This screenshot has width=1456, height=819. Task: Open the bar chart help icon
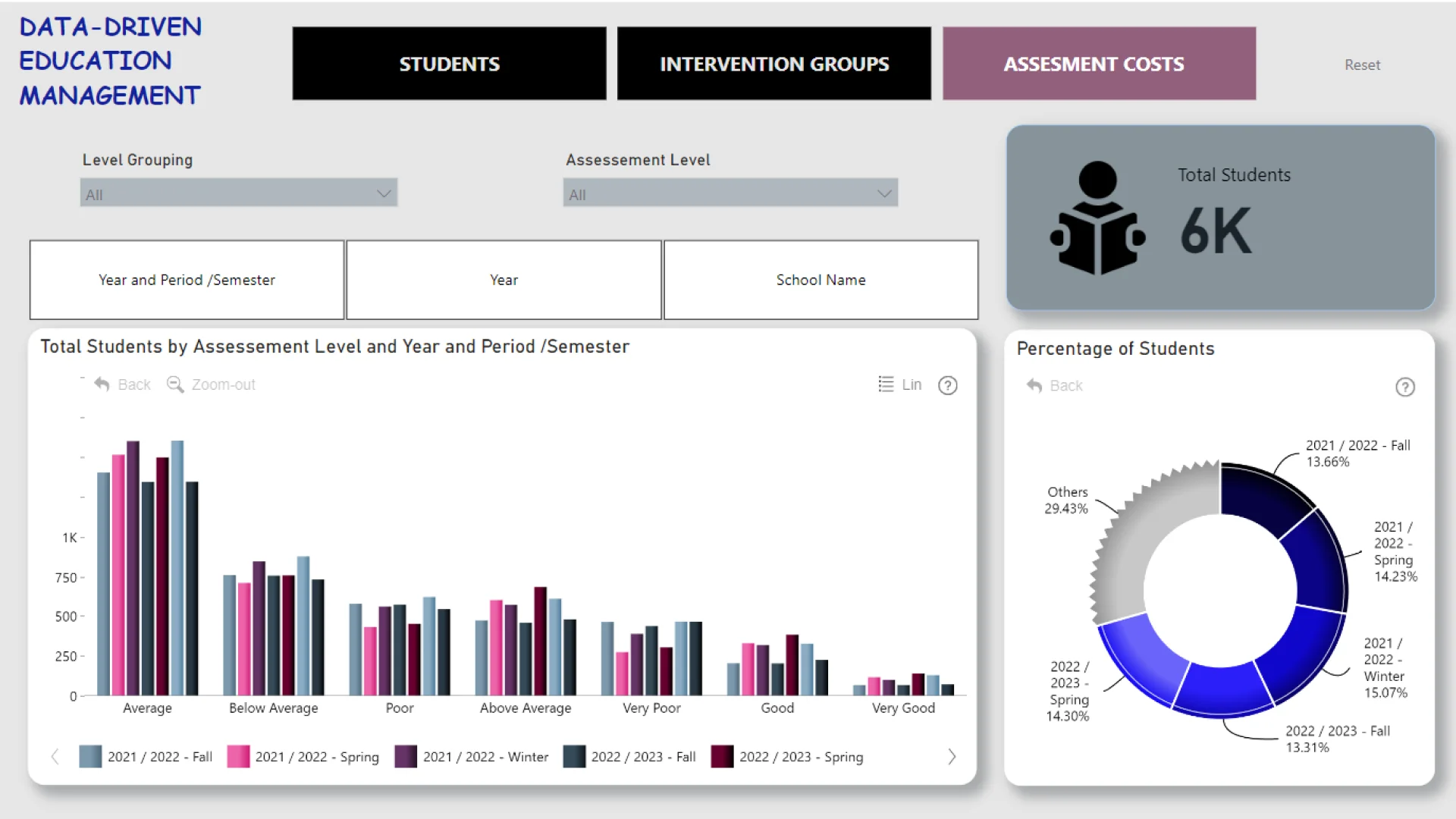[948, 385]
